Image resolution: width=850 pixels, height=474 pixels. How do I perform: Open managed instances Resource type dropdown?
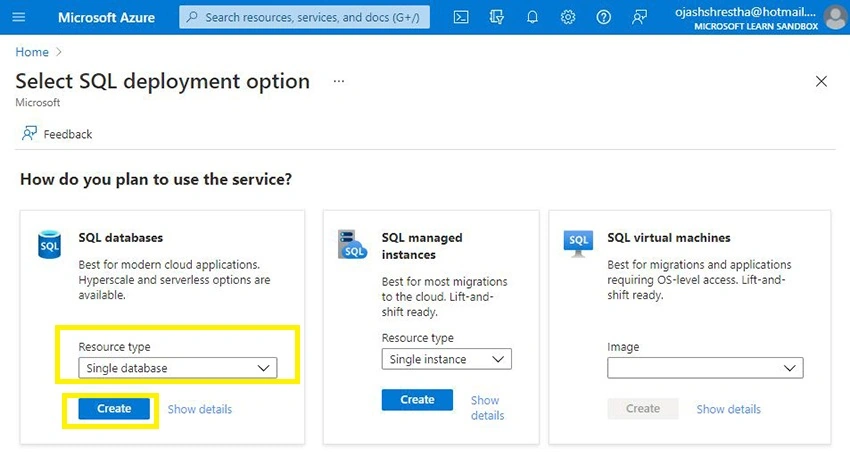(x=447, y=359)
